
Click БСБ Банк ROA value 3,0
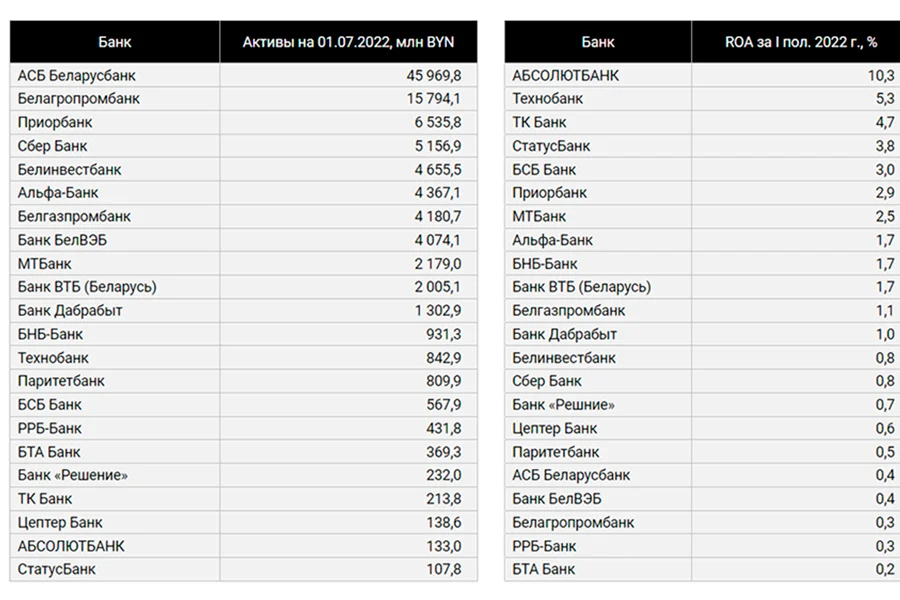click(885, 169)
